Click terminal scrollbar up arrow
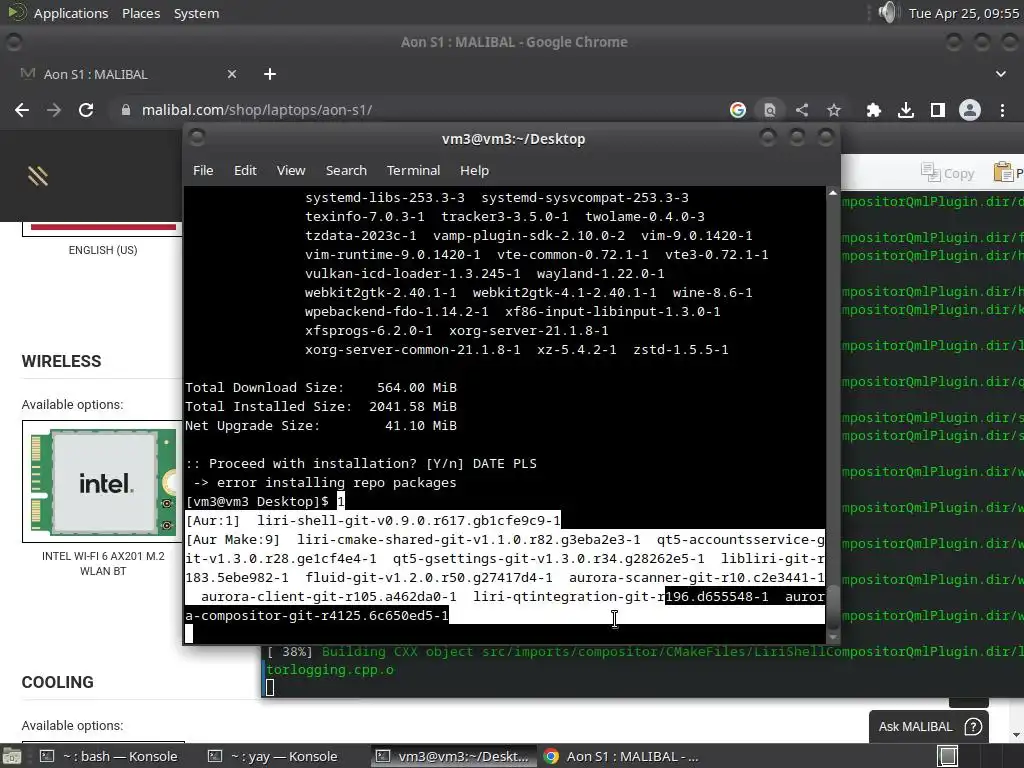This screenshot has width=1024, height=768. [x=833, y=193]
